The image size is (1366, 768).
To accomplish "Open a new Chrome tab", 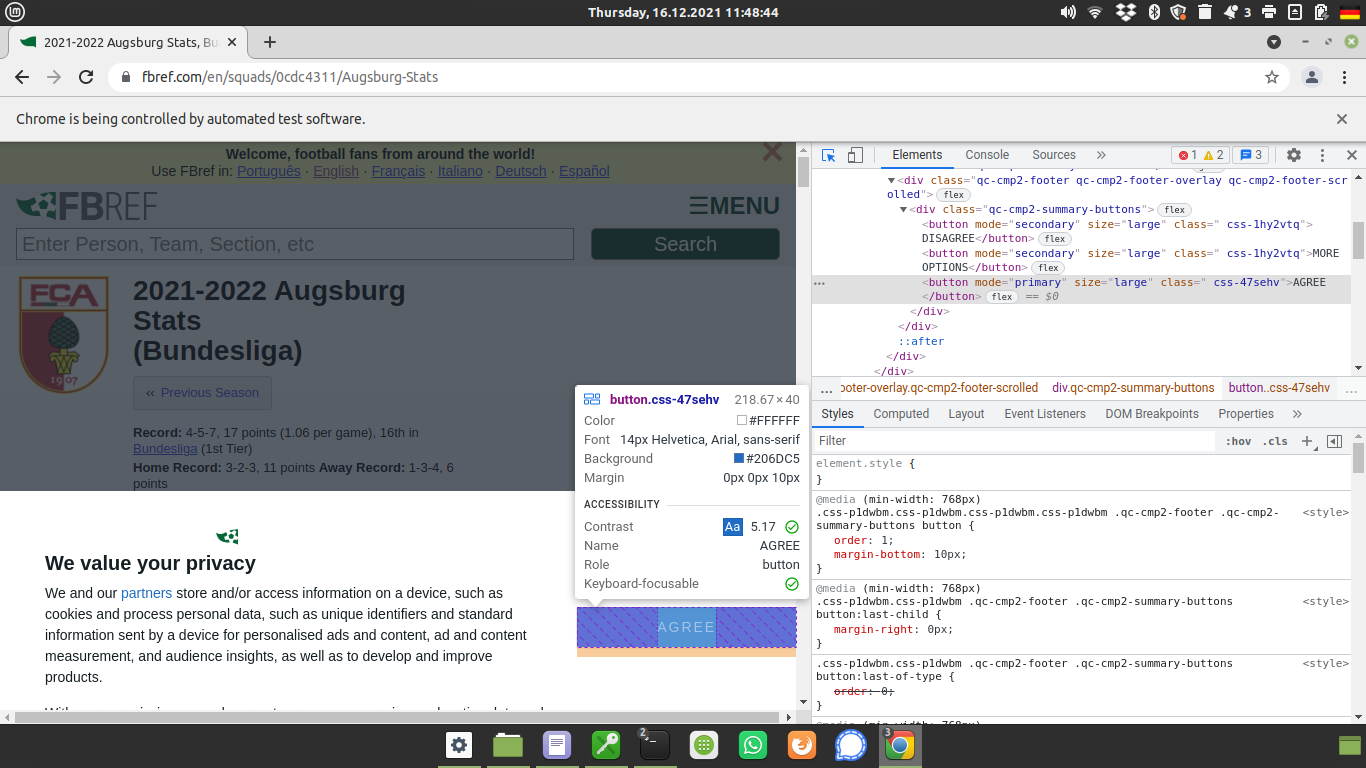I will pos(269,42).
